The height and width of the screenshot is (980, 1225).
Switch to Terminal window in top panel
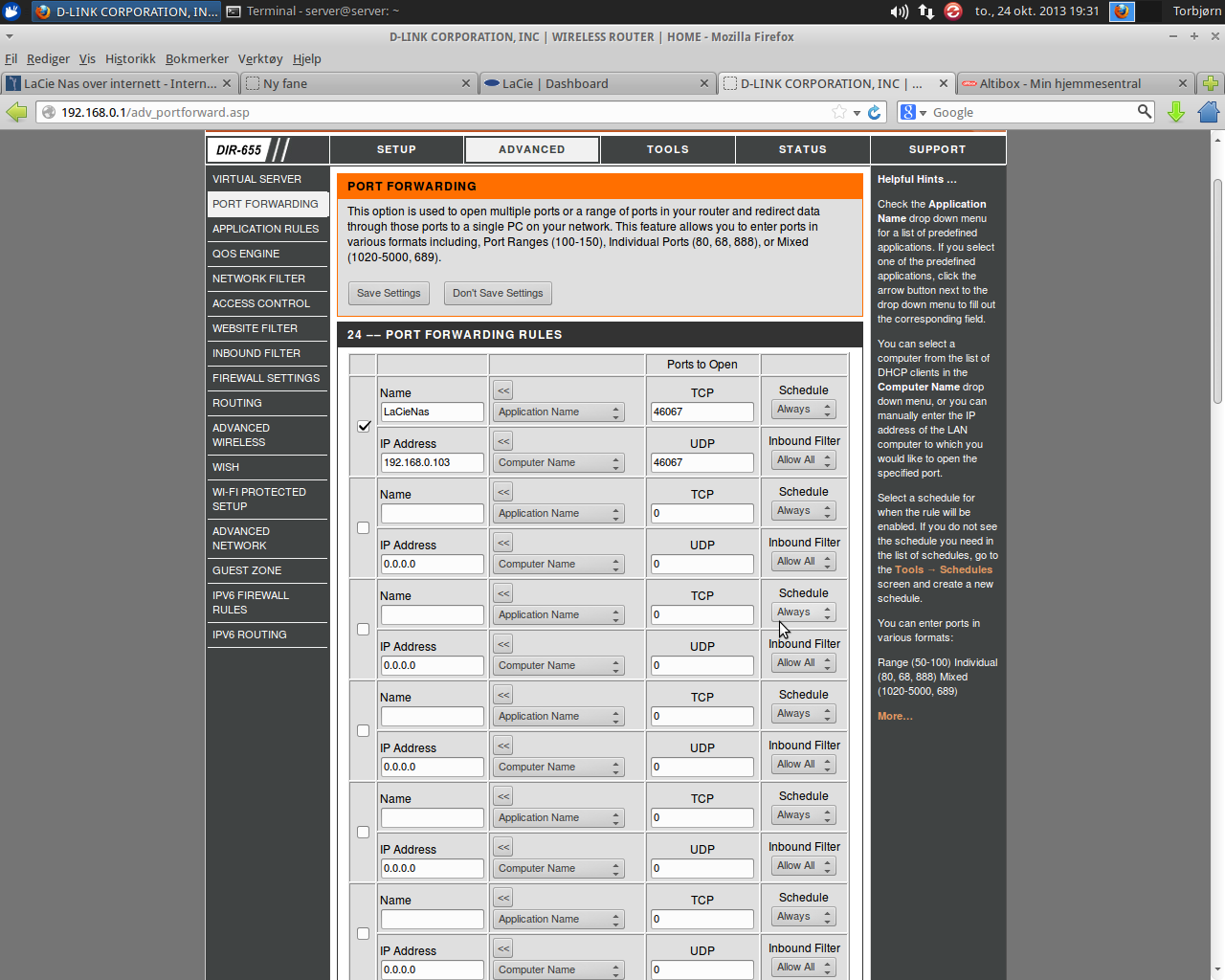[x=313, y=11]
